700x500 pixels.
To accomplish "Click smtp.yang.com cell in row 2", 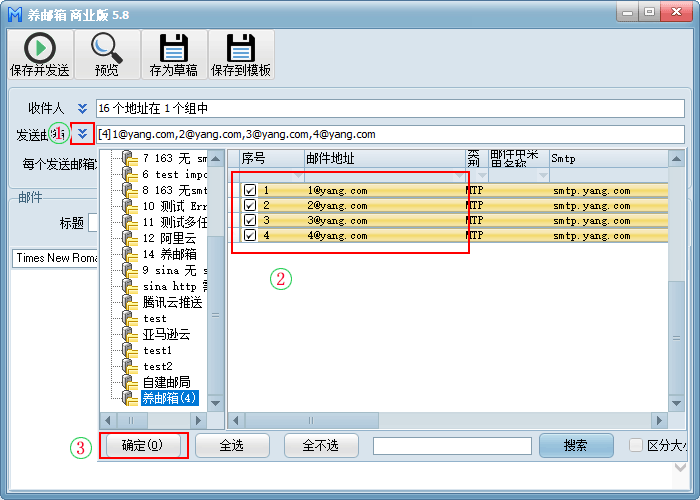I will [x=608, y=205].
